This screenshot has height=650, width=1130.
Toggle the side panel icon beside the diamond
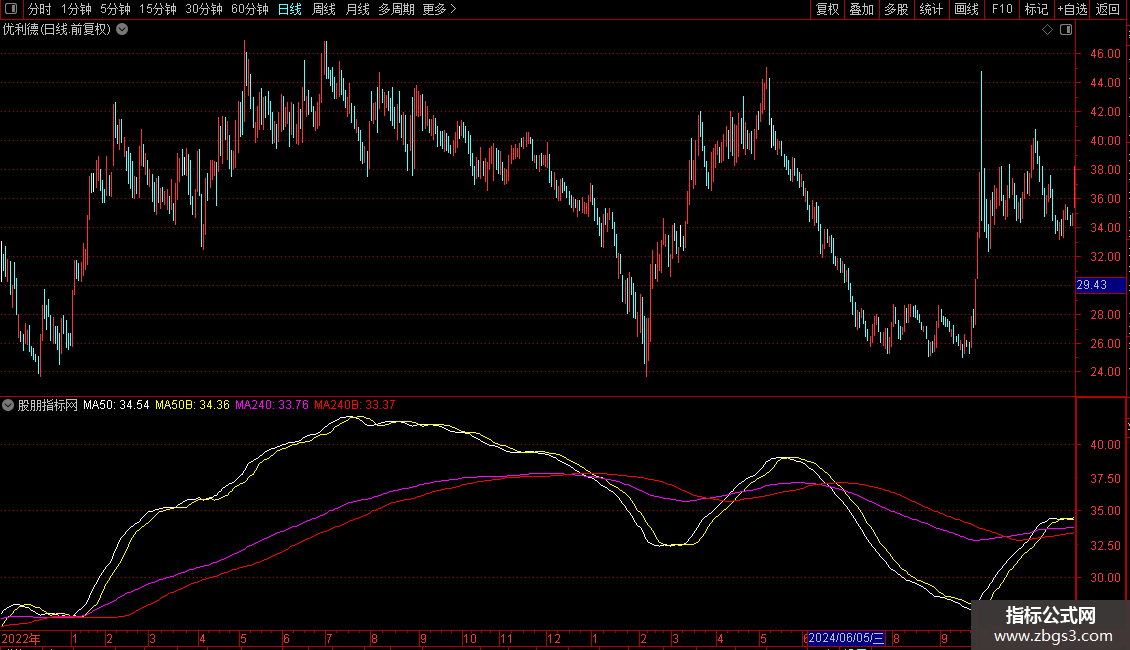point(1063,30)
